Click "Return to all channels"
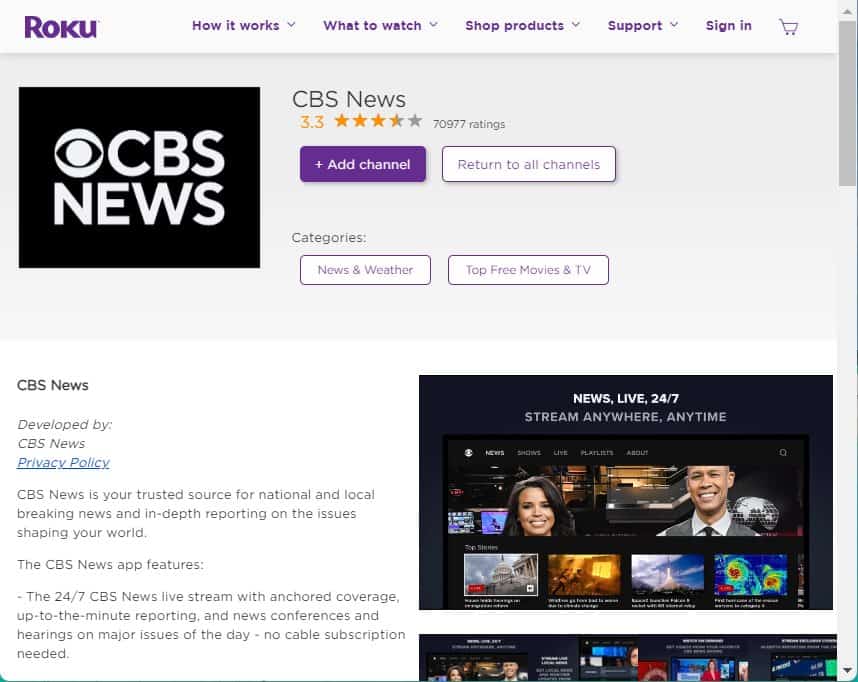The height and width of the screenshot is (682, 858). pos(528,164)
